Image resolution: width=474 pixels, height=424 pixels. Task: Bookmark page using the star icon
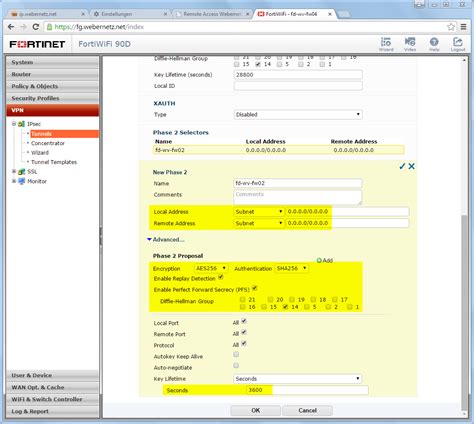[451, 27]
